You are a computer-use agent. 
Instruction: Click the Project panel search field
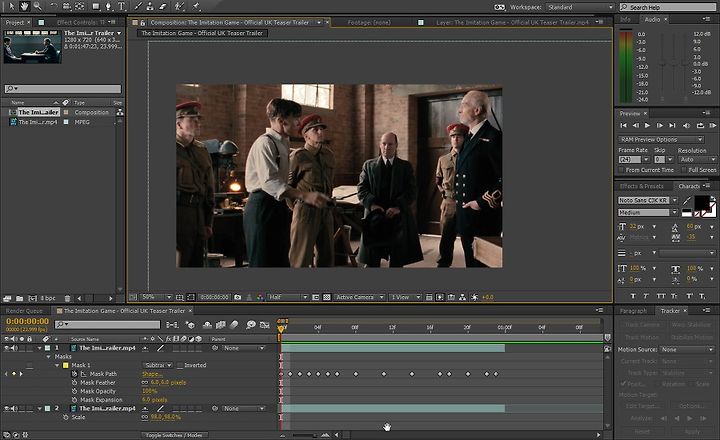pyautogui.click(x=63, y=89)
